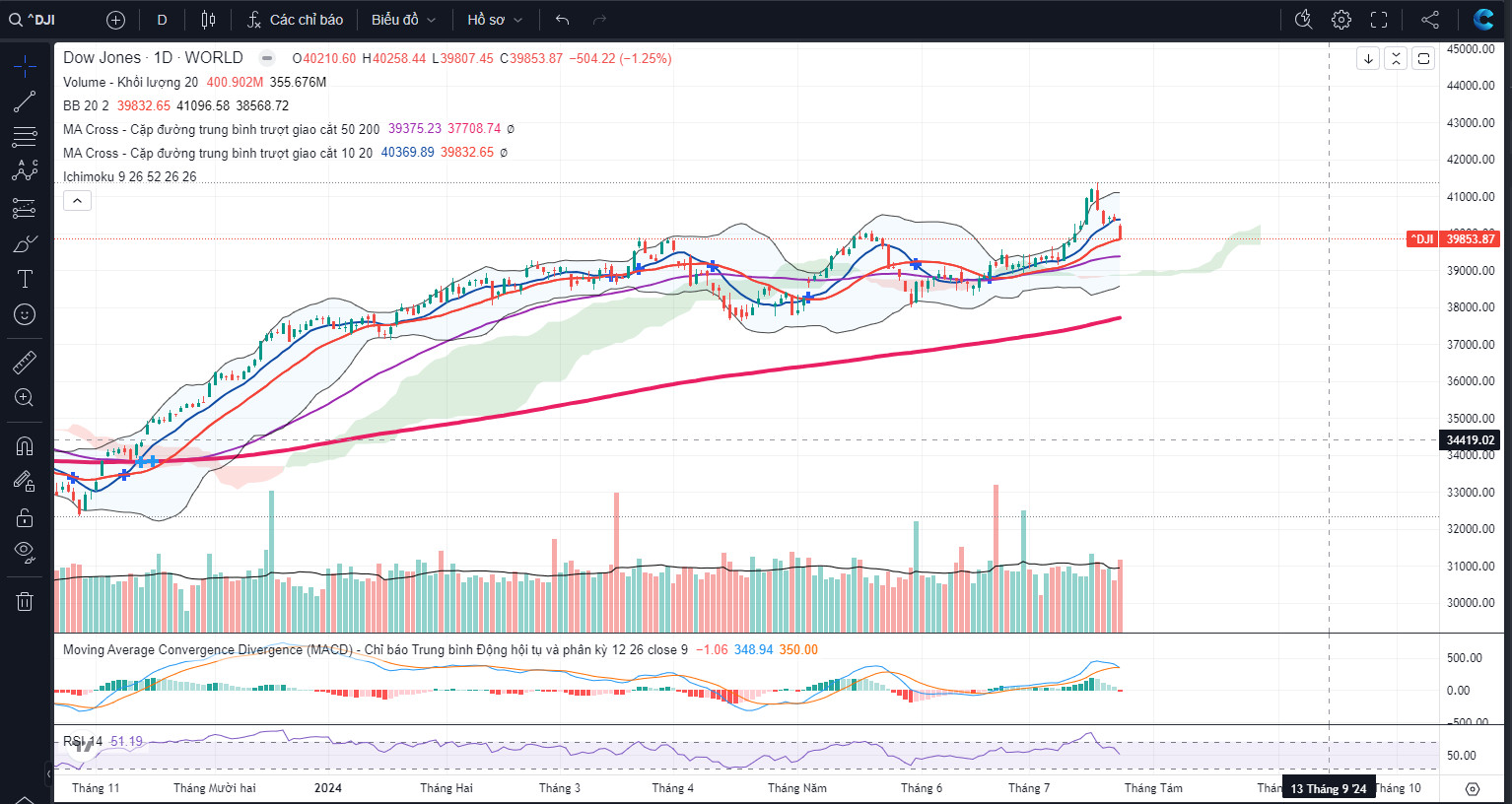Open the candlestick chart type selector
Screen dimensions: 1512x804
[x=208, y=20]
